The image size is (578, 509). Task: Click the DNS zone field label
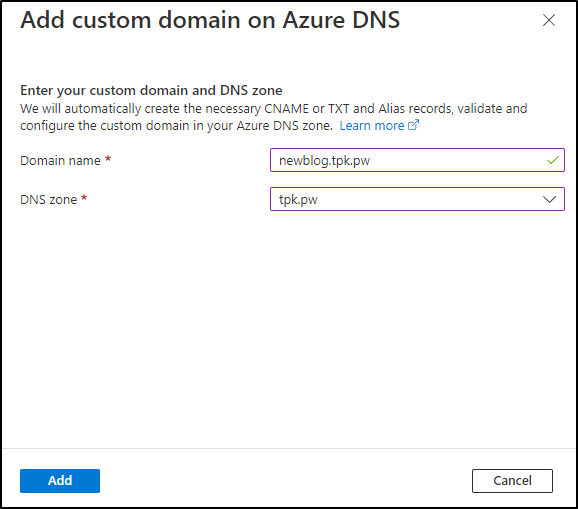tap(48, 199)
